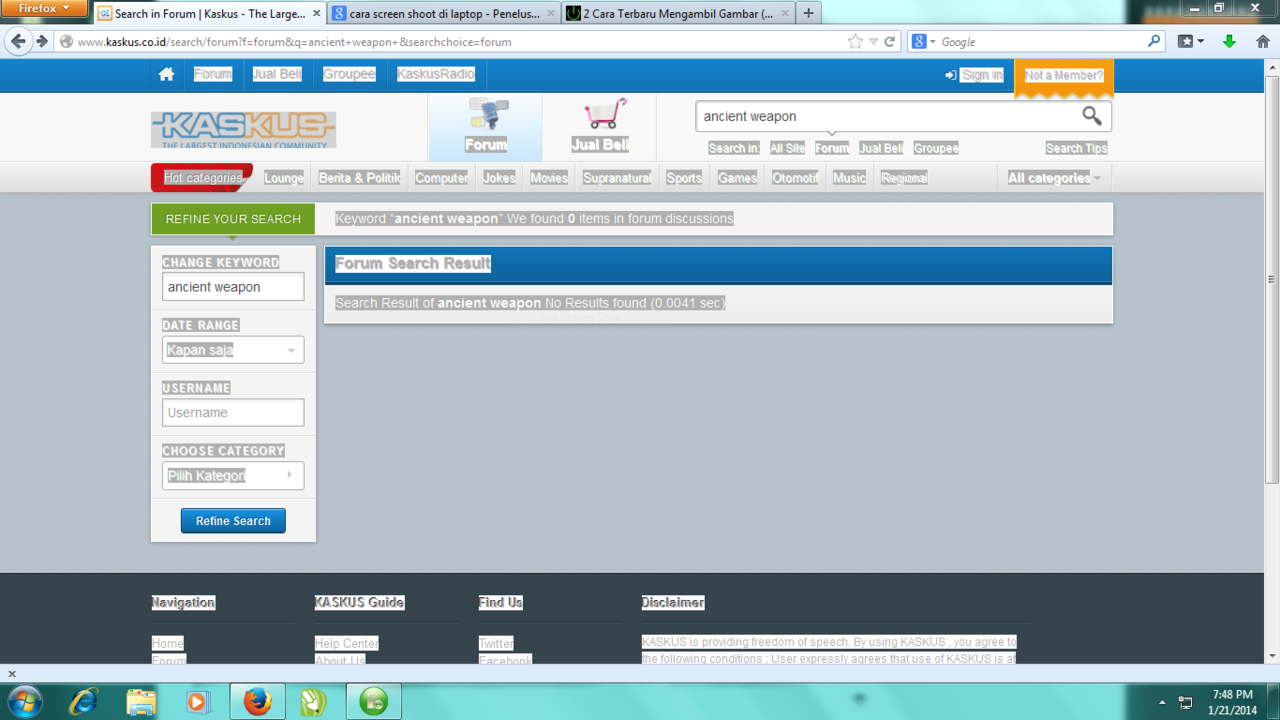The image size is (1280, 720).
Task: Set search scope to Groupee
Action: click(936, 148)
